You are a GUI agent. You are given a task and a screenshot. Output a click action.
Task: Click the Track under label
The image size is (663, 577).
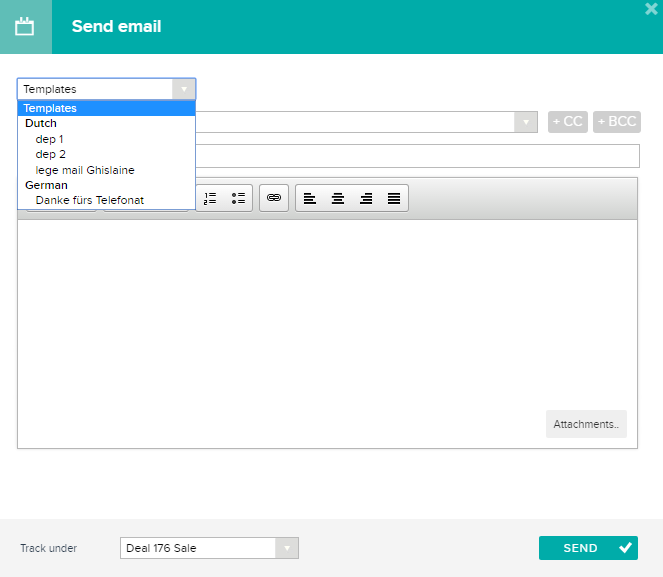(x=49, y=548)
